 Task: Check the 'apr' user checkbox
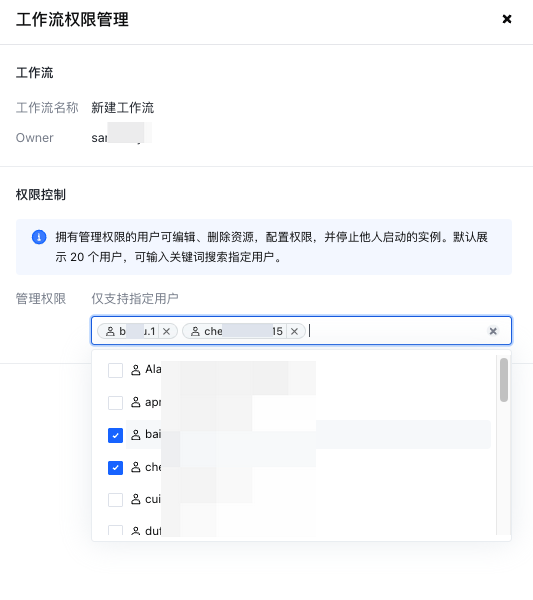115,403
